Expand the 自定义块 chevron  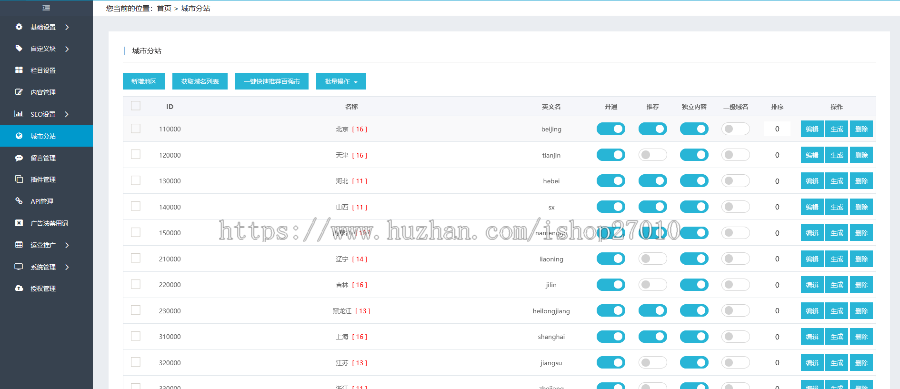click(67, 49)
